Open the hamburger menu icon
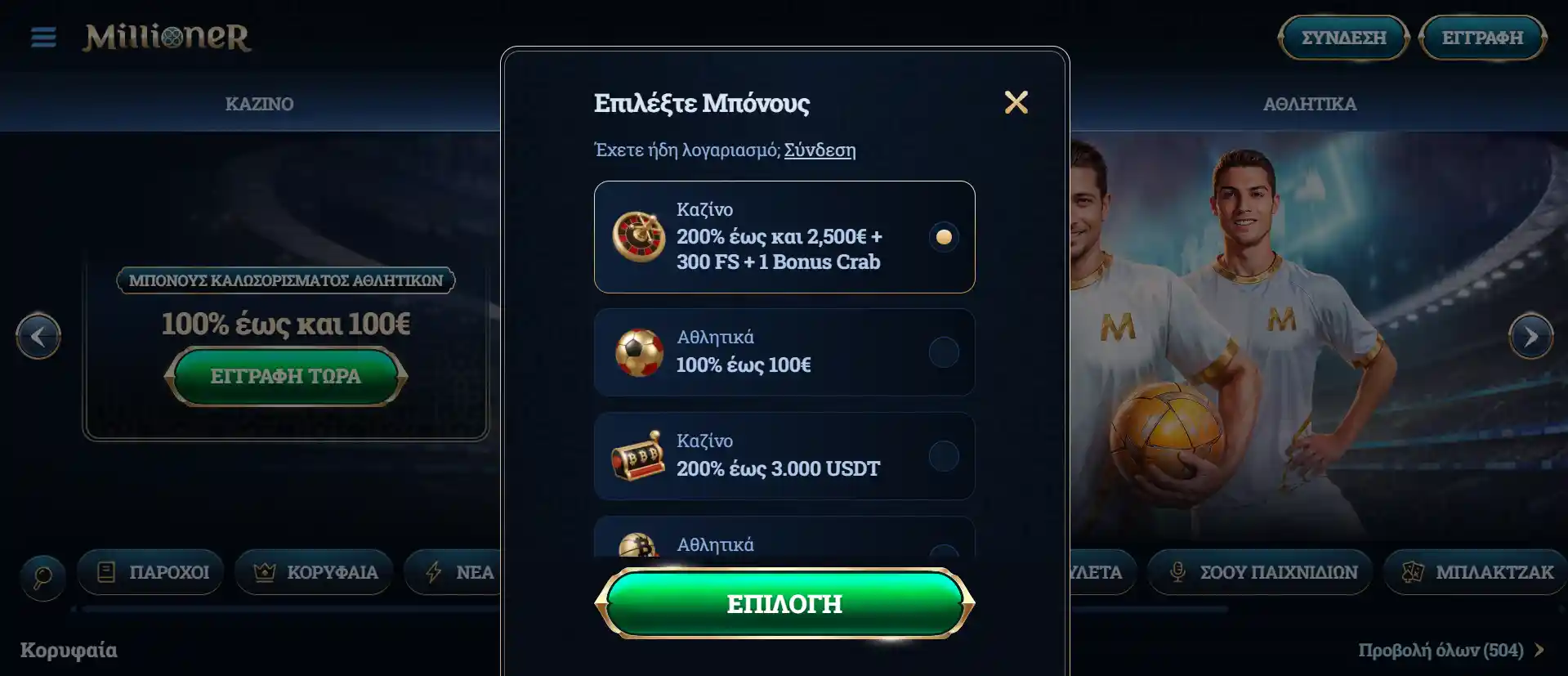The width and height of the screenshot is (1568, 676). coord(43,37)
